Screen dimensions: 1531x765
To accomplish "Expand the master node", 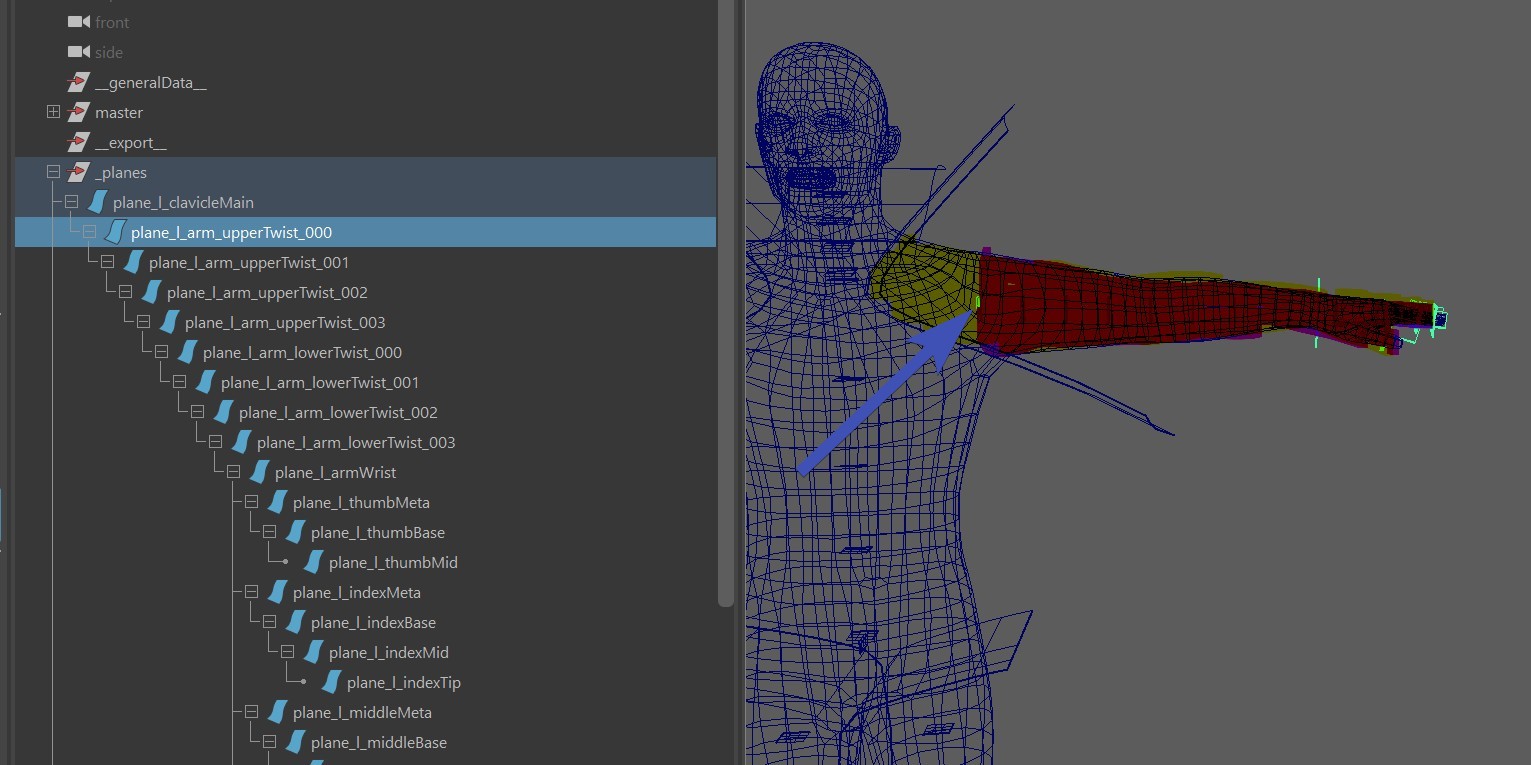I will point(54,112).
